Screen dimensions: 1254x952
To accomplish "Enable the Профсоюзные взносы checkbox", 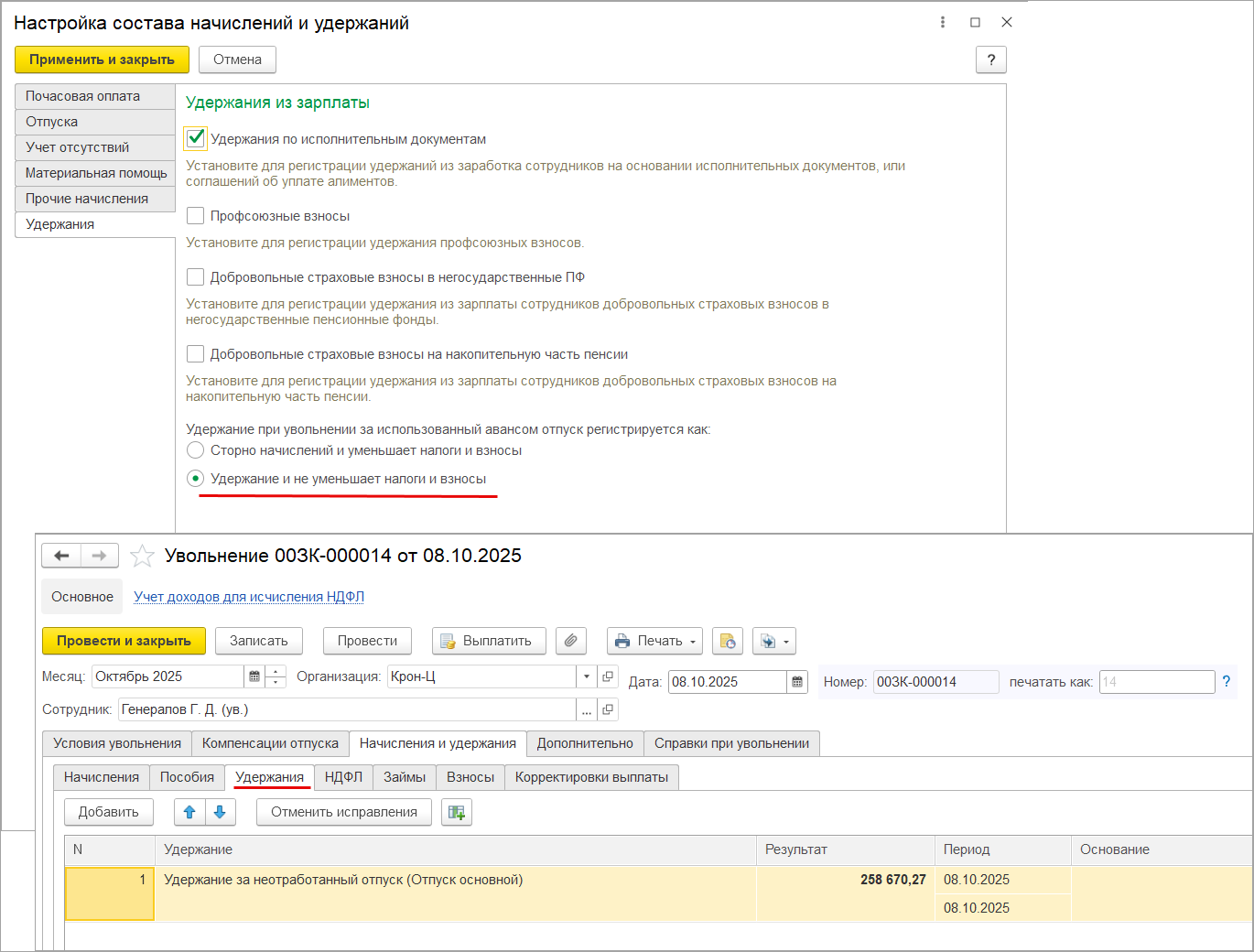I will [x=196, y=216].
